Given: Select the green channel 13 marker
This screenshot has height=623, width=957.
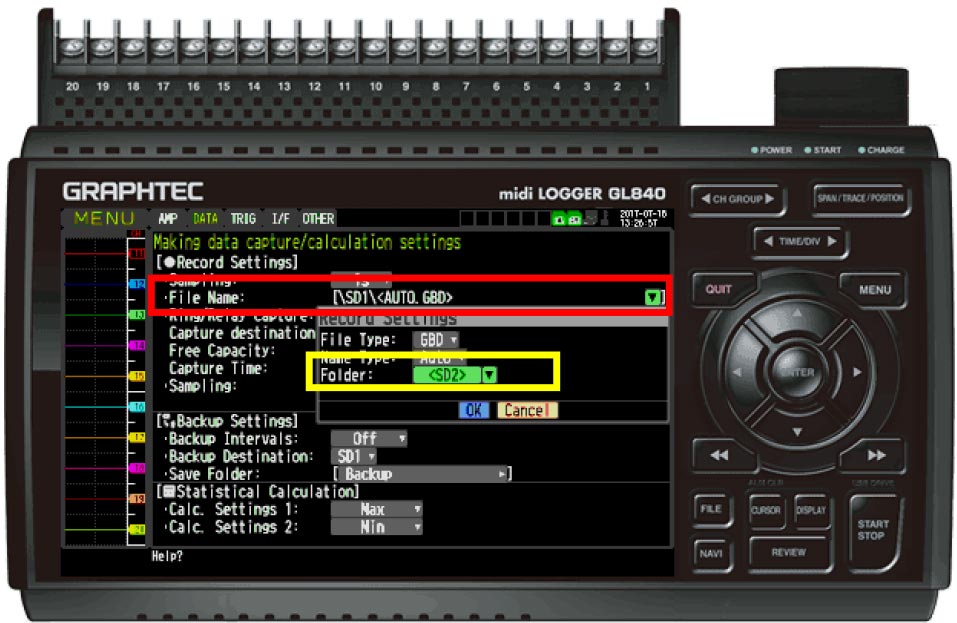Looking at the screenshot, I should click(137, 315).
